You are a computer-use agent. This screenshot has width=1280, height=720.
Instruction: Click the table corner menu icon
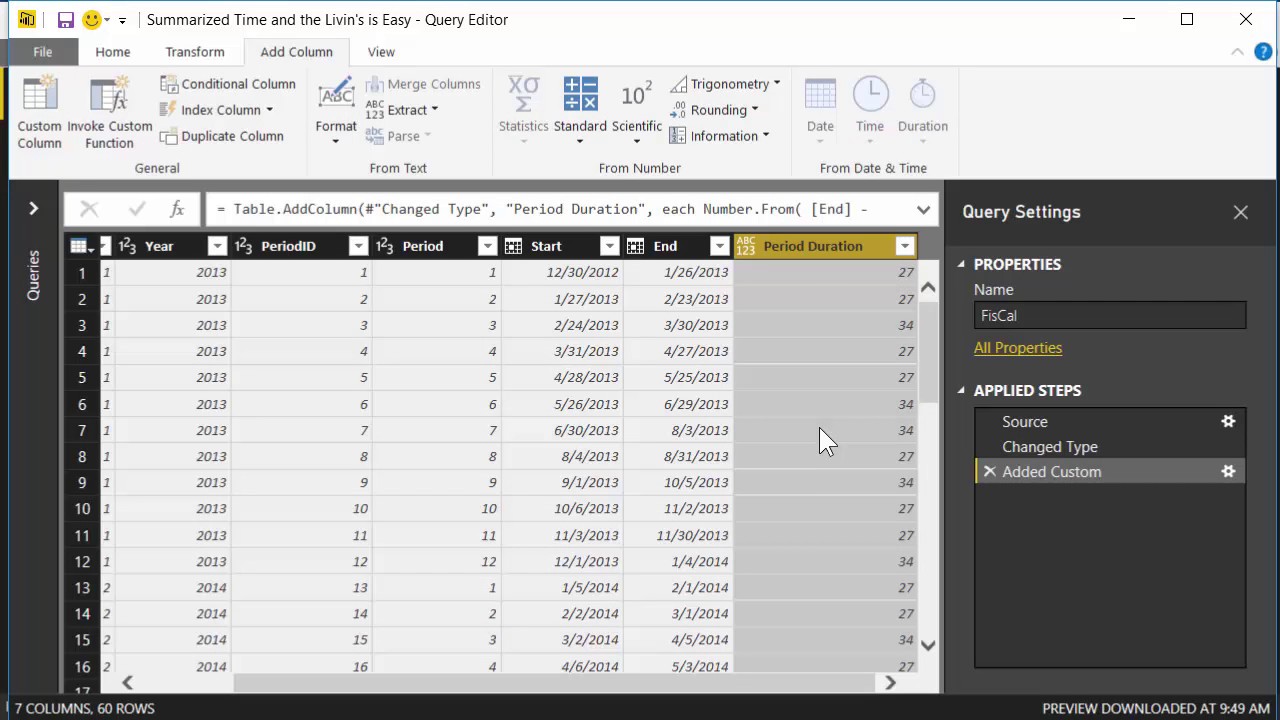click(82, 246)
